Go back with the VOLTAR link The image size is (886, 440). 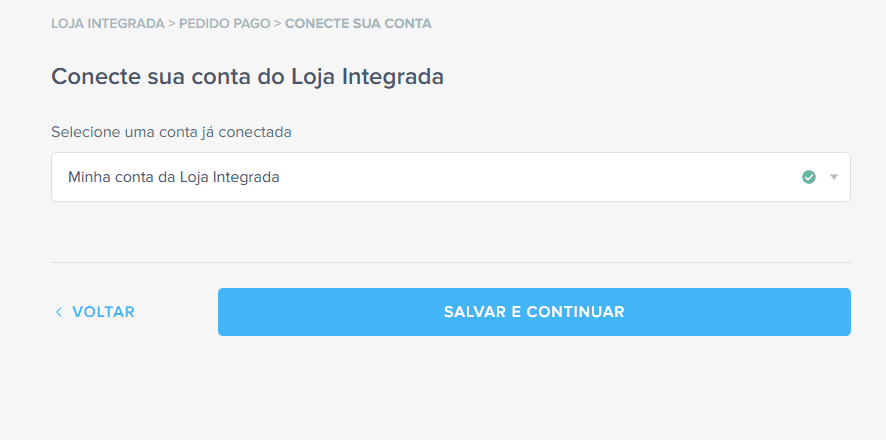(x=103, y=312)
